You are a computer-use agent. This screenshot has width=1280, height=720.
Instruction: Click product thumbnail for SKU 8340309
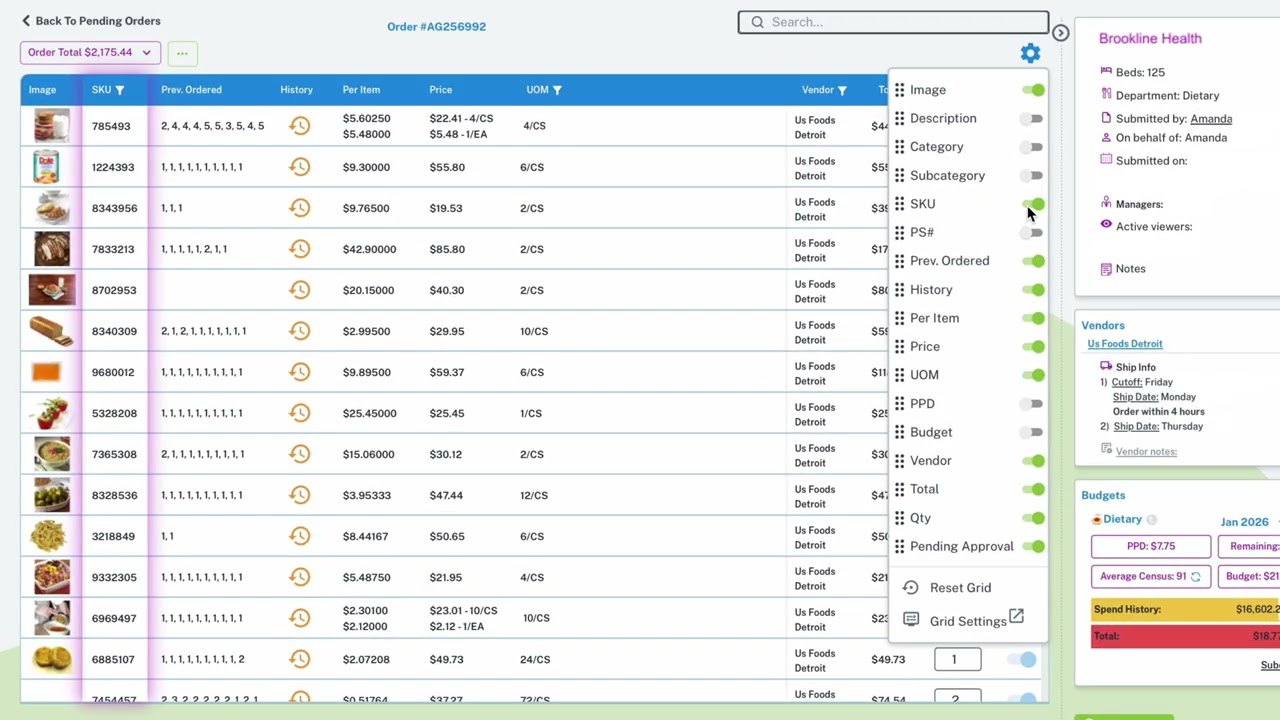pyautogui.click(x=51, y=331)
